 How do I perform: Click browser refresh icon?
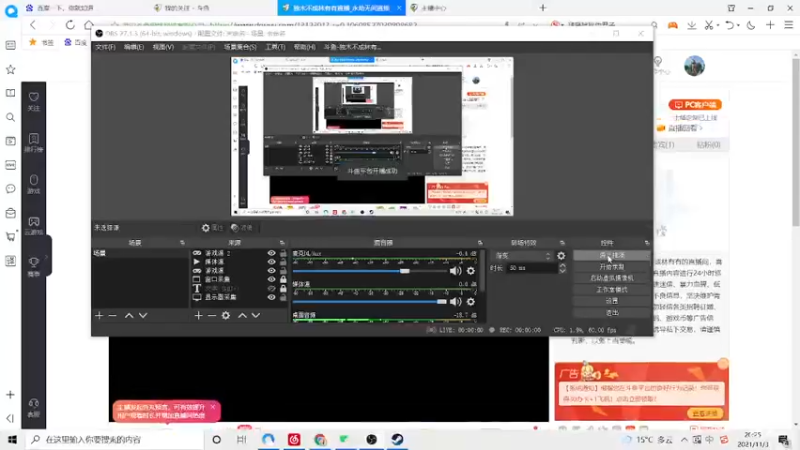pyautogui.click(x=70, y=24)
